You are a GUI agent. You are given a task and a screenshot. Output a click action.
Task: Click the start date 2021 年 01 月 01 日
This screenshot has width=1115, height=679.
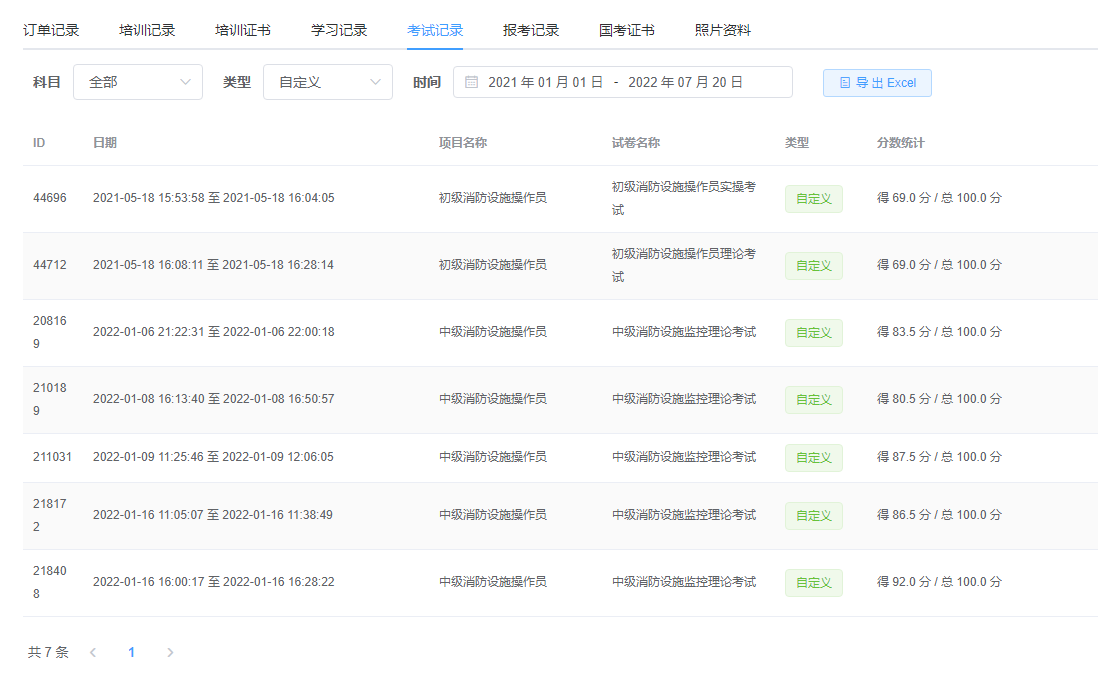[x=545, y=83]
